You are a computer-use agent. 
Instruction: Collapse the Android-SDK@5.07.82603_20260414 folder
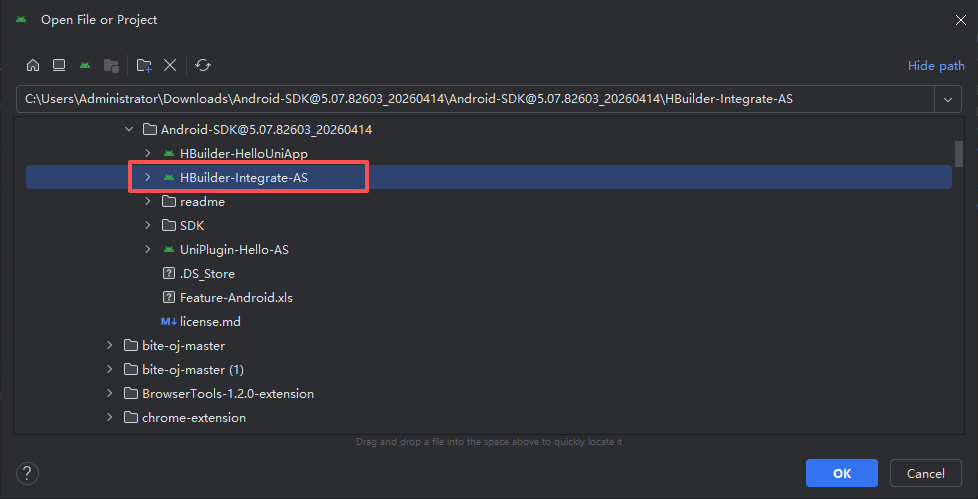[129, 129]
